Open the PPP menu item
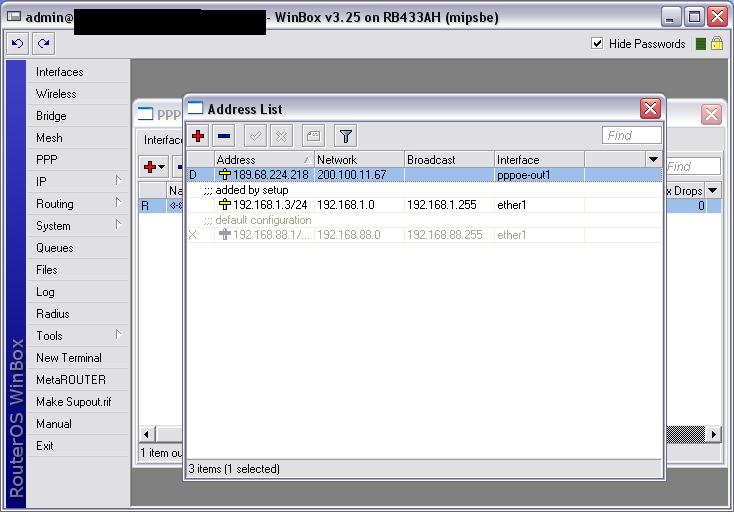The image size is (734, 512). pos(77,160)
